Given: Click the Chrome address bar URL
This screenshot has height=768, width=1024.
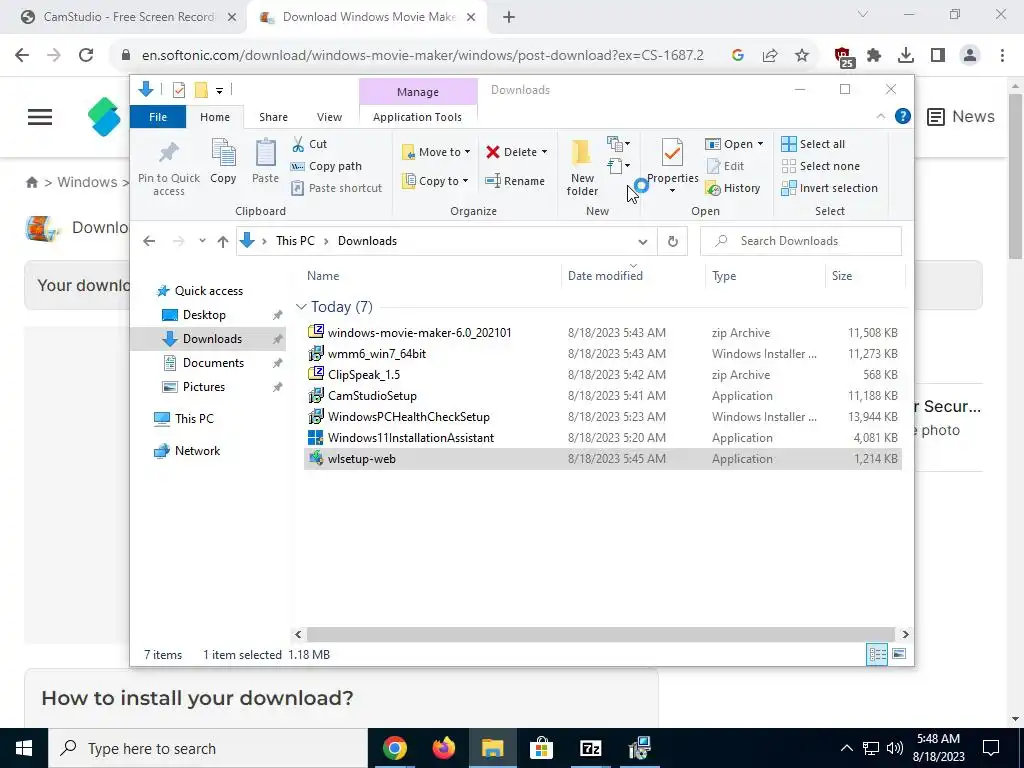Looking at the screenshot, I should 423,56.
